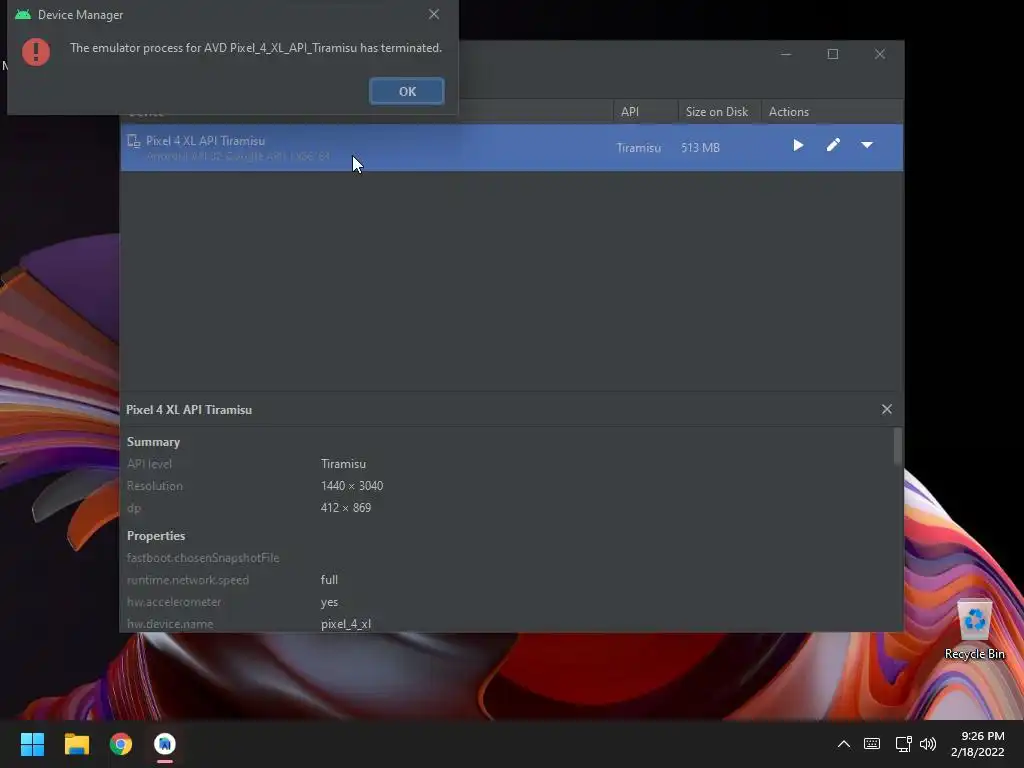Close the Device Manager main window
Viewport: 1024px width, 768px height.
pos(880,54)
